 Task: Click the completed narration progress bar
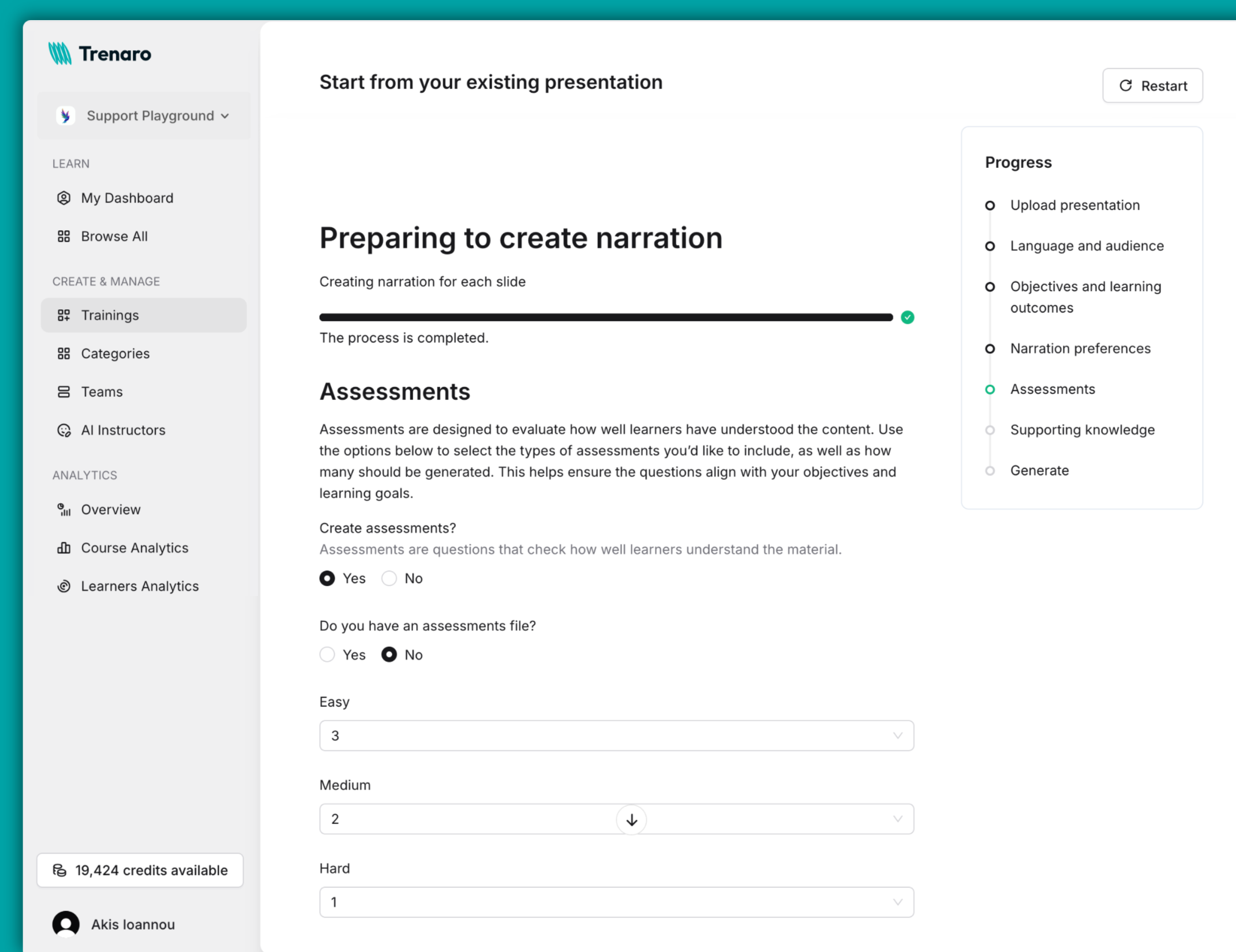point(606,317)
